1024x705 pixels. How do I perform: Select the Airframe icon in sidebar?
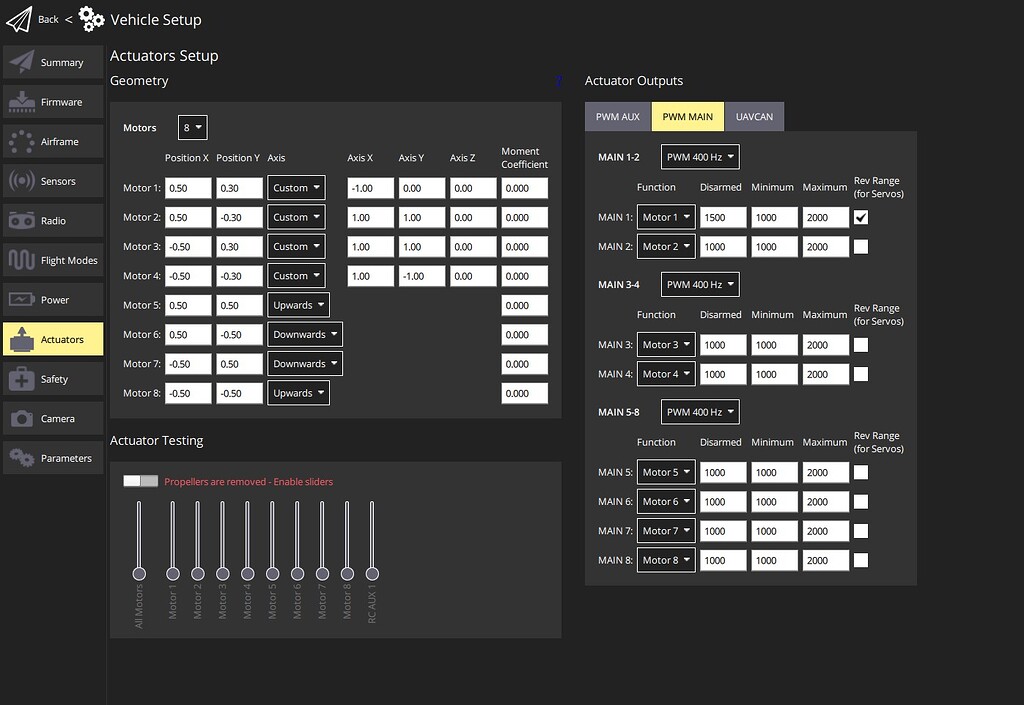coord(22,141)
